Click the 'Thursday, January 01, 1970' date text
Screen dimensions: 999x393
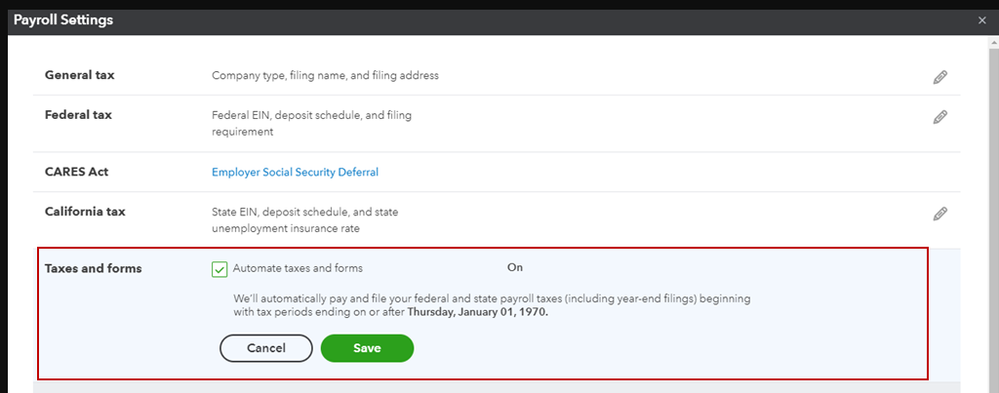pos(477,313)
